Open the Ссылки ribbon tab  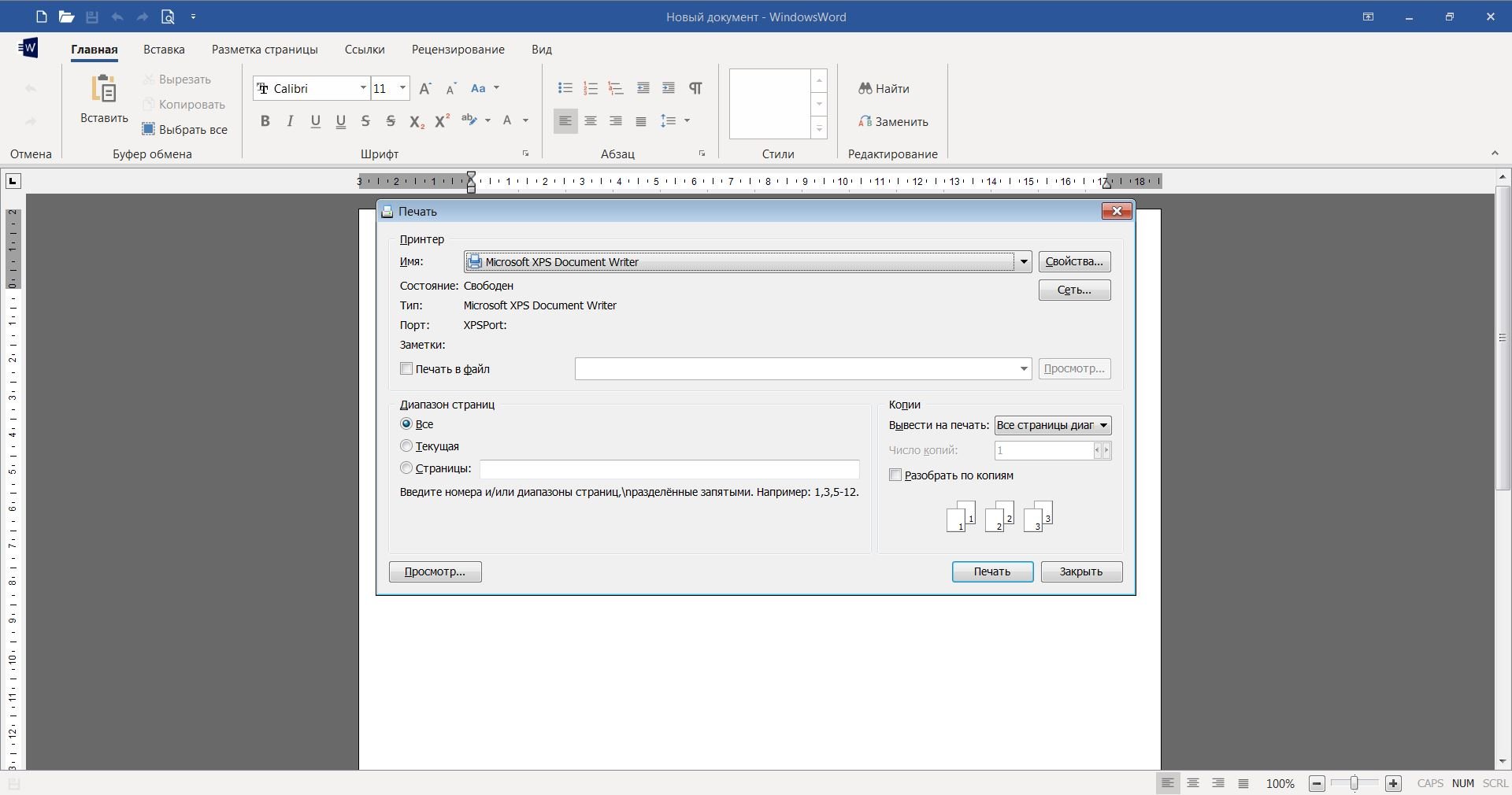click(x=365, y=50)
